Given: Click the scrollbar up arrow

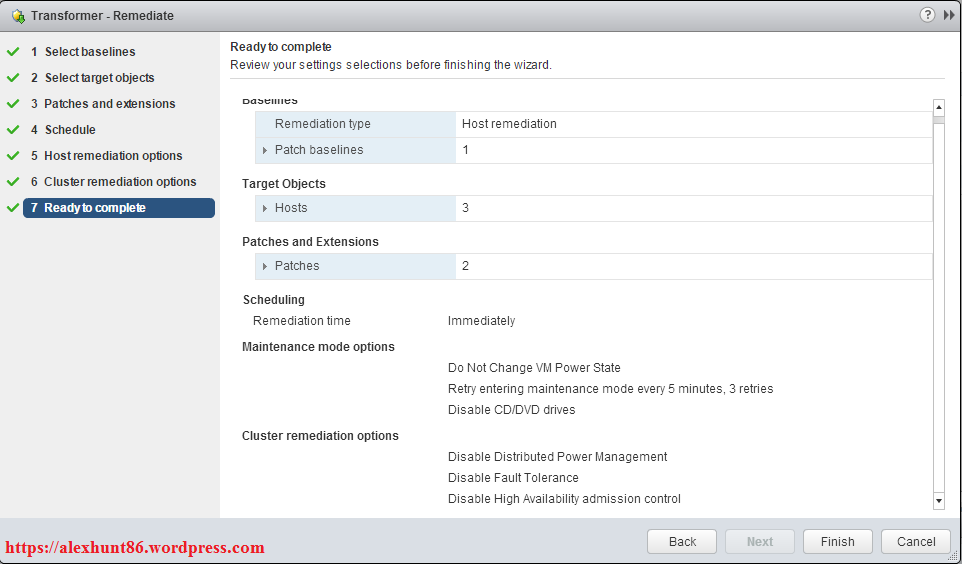Looking at the screenshot, I should coord(938,106).
